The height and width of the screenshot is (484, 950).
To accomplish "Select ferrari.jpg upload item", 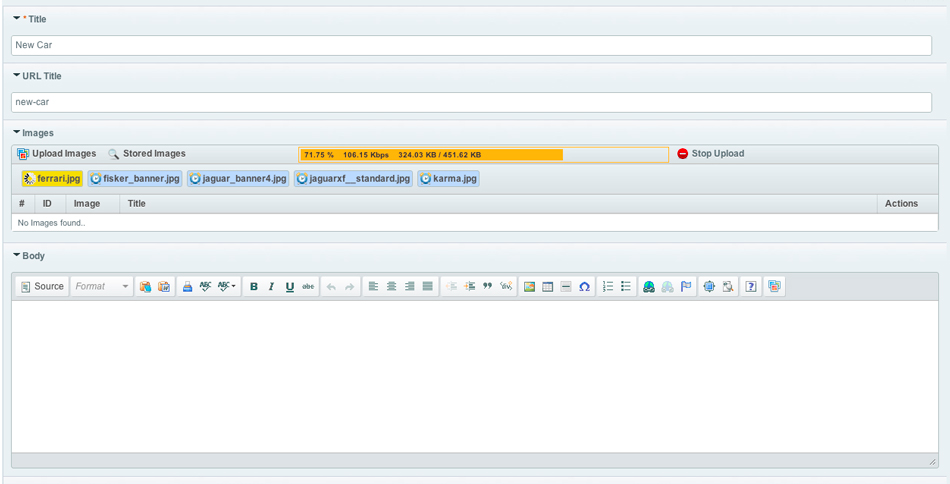I will (x=52, y=179).
